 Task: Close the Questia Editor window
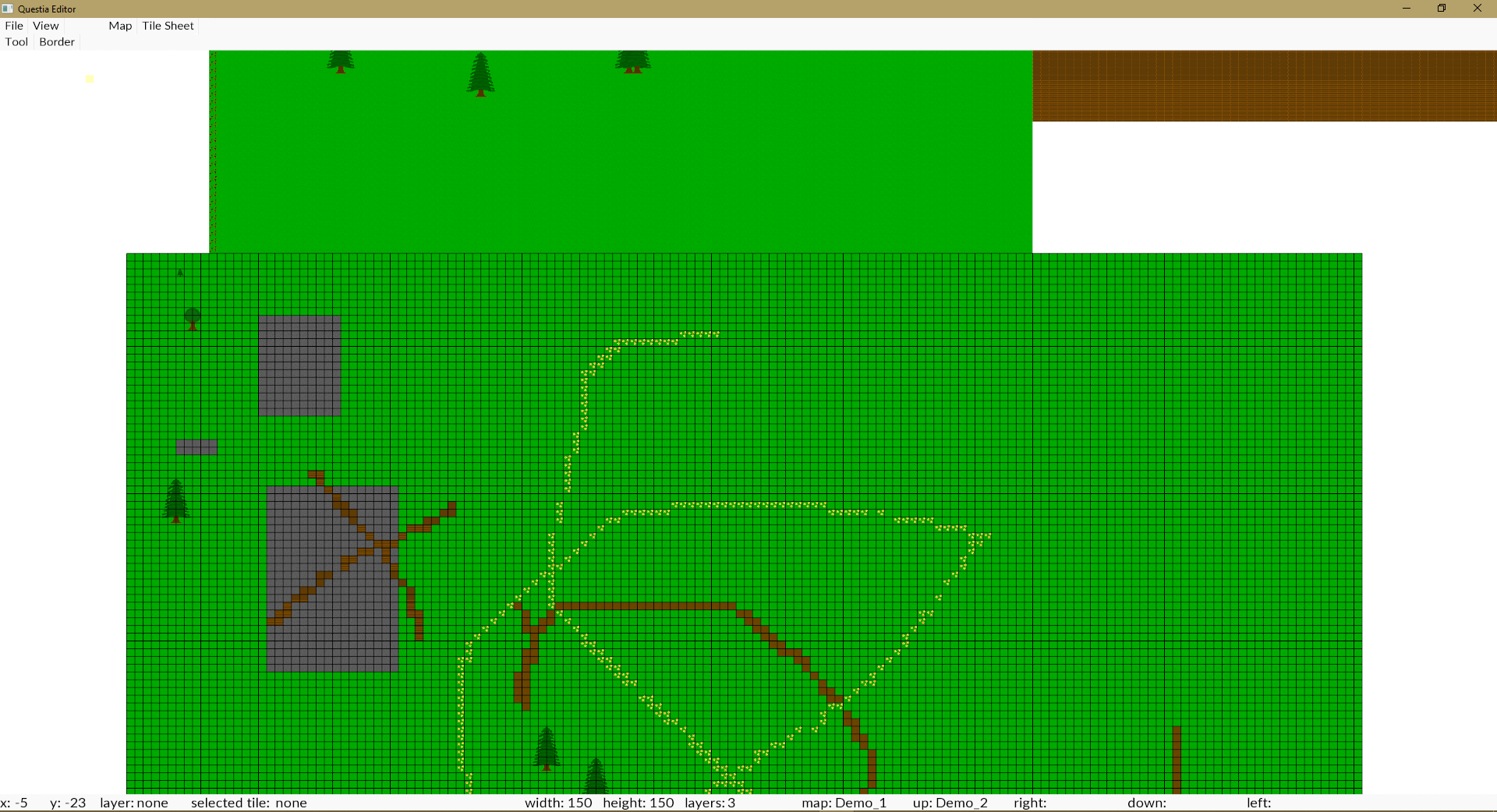(x=1478, y=9)
